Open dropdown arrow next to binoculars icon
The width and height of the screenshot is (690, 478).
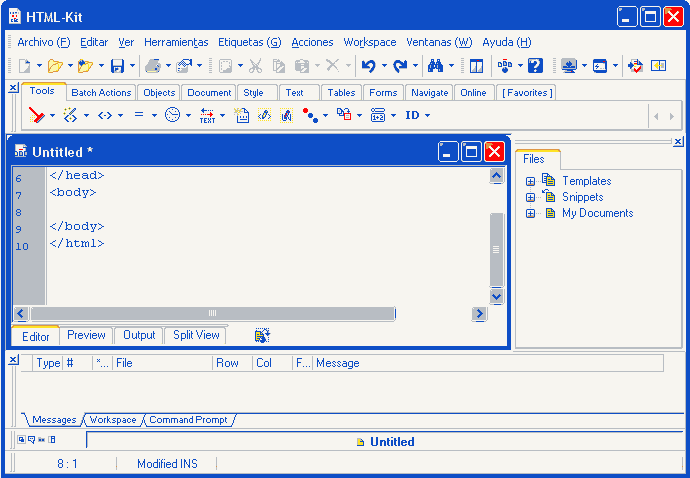[x=451, y=66]
